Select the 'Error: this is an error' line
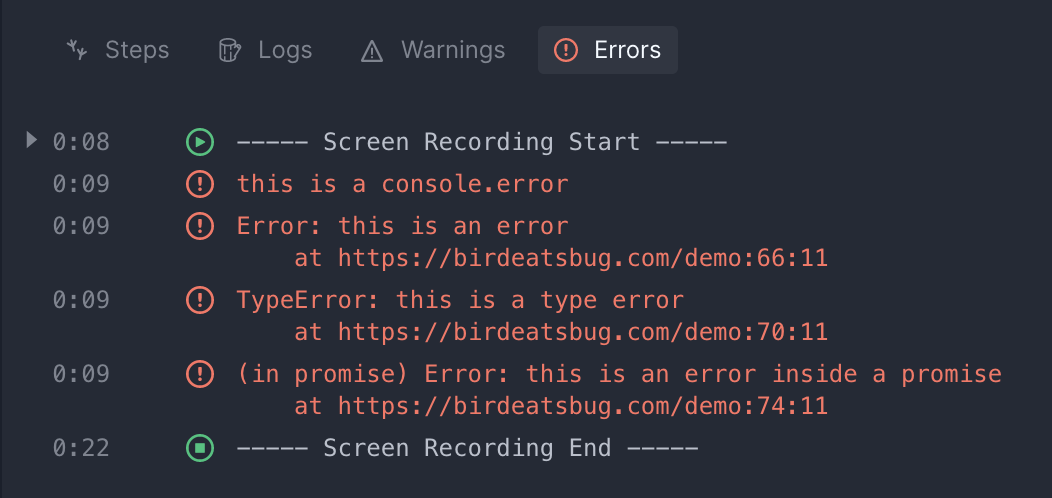This screenshot has height=498, width=1052. point(403,226)
